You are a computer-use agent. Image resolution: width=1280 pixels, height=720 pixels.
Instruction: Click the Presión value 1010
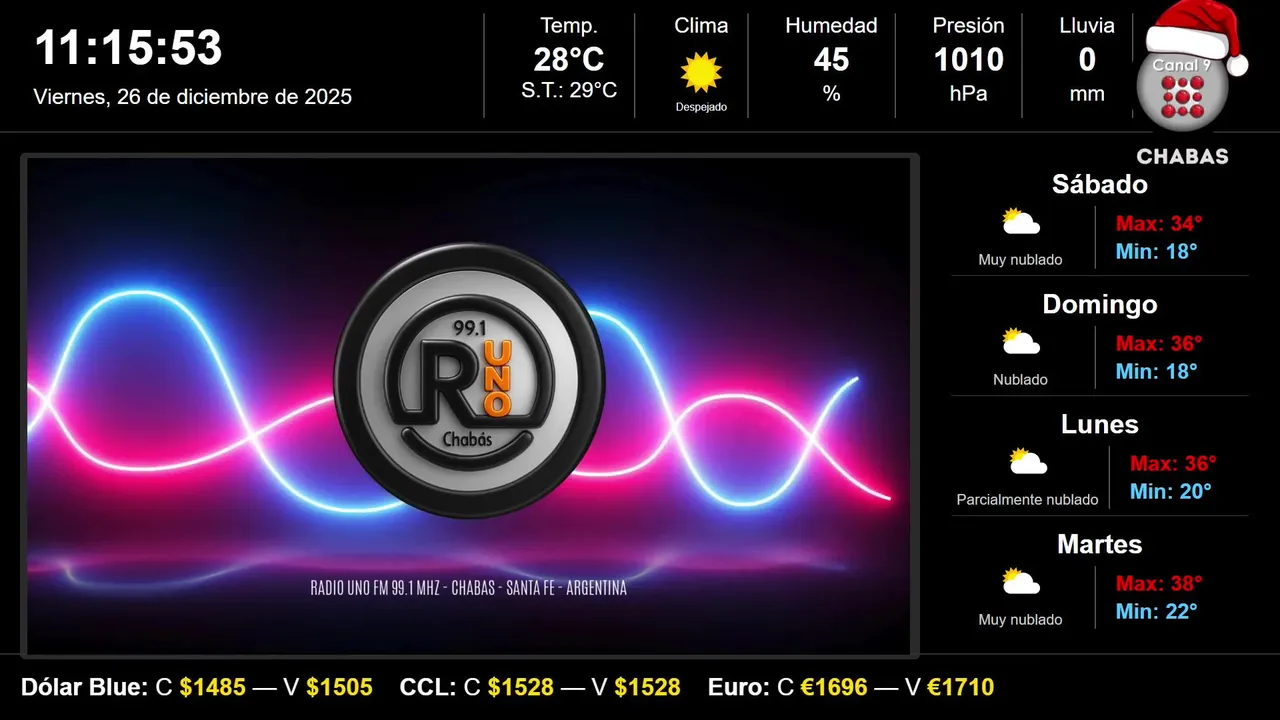[968, 60]
